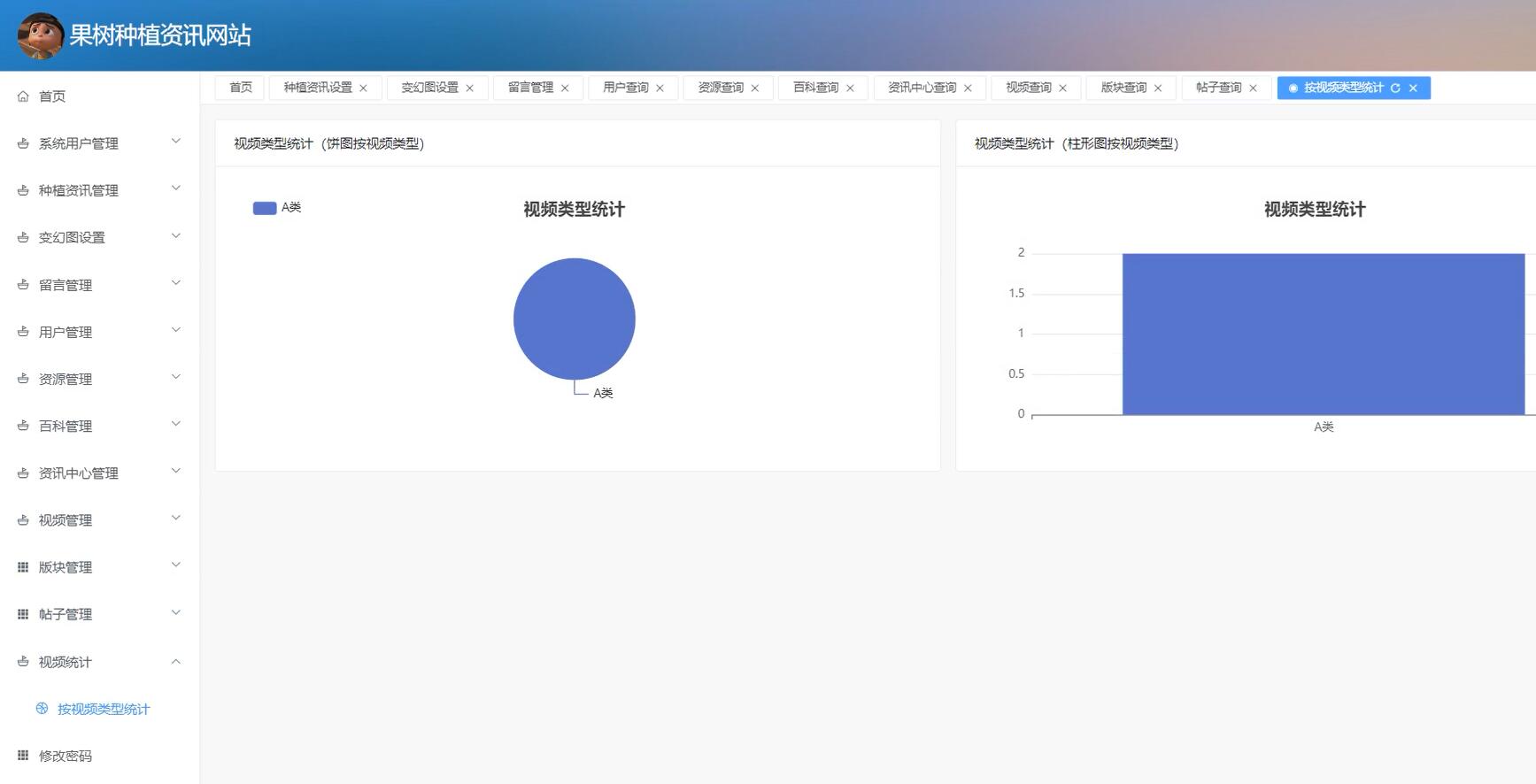Click the 果树种植资讯网站 site title
The image size is (1536, 784).
coord(160,35)
